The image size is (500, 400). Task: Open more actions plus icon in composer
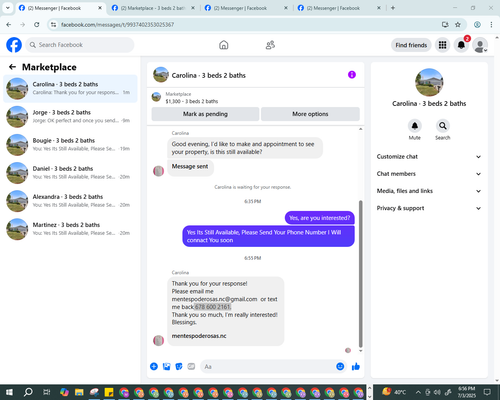[154, 367]
